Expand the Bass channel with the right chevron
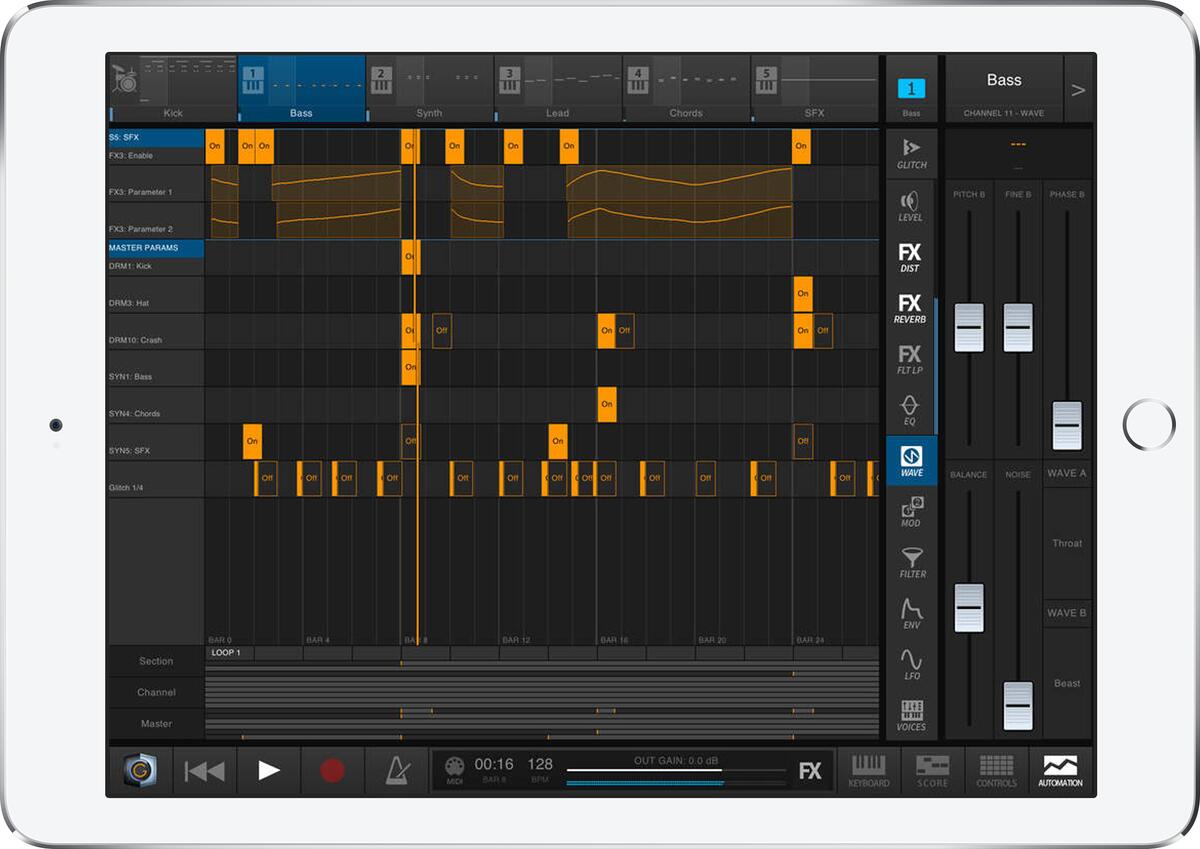The width and height of the screenshot is (1200, 849). (1079, 88)
